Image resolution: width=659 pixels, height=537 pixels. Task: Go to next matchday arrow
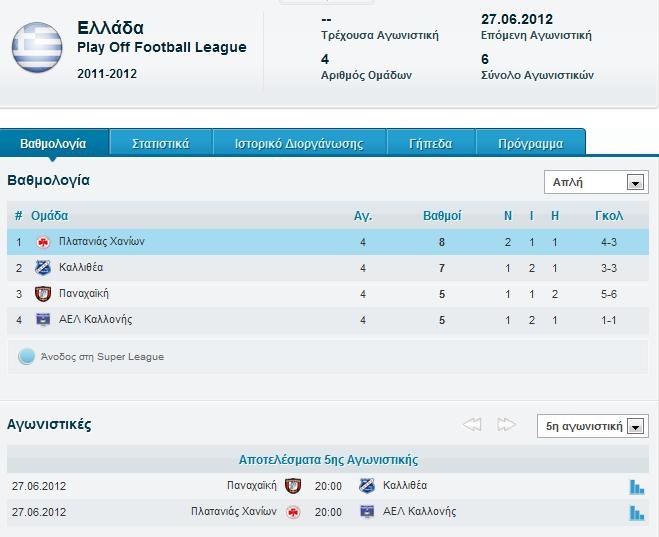[506, 424]
